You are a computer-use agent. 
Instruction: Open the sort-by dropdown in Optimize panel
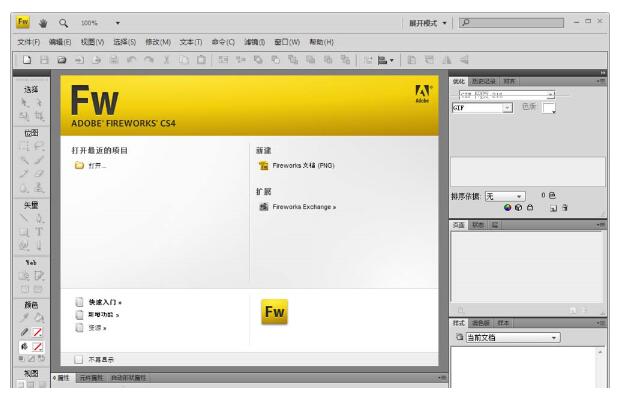pyautogui.click(x=505, y=196)
